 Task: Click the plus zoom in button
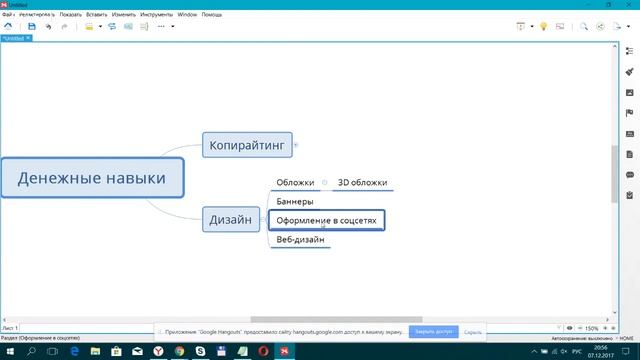605,328
